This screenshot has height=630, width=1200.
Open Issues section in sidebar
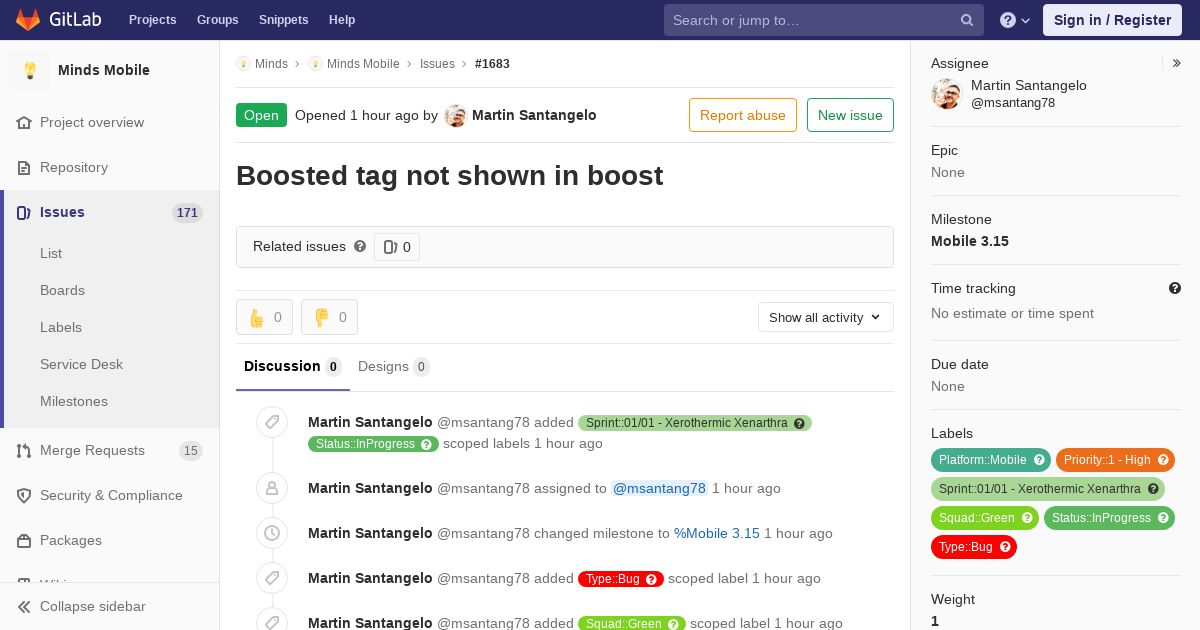110,212
